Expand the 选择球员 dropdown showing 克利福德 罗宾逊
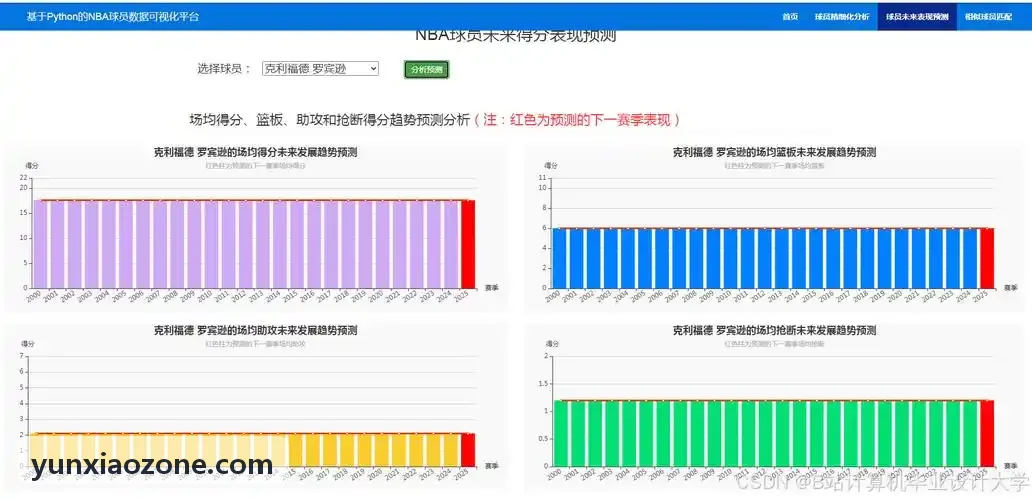Screen dimensions: 1032x500 click(321, 68)
